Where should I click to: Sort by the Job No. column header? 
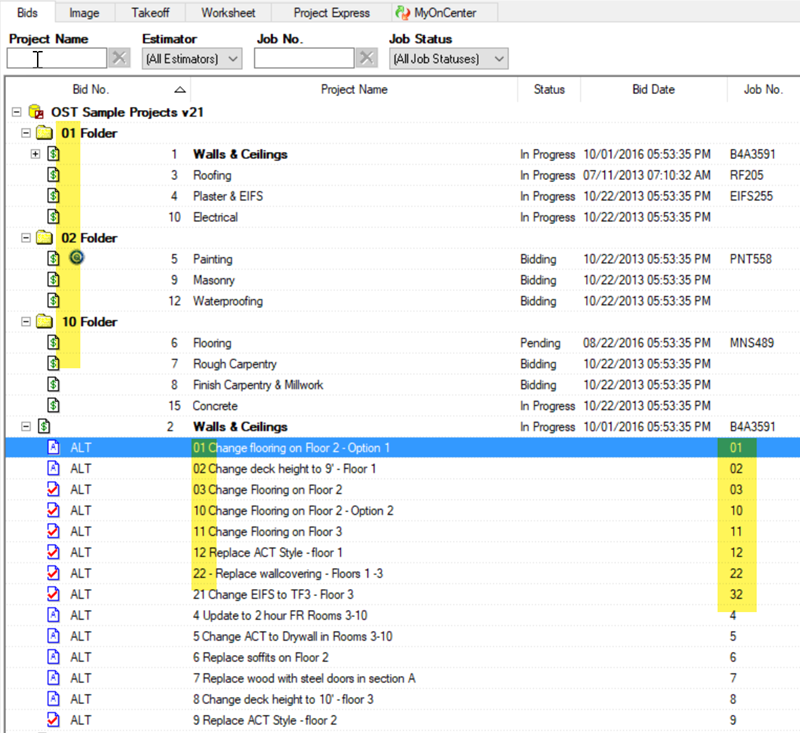[763, 90]
